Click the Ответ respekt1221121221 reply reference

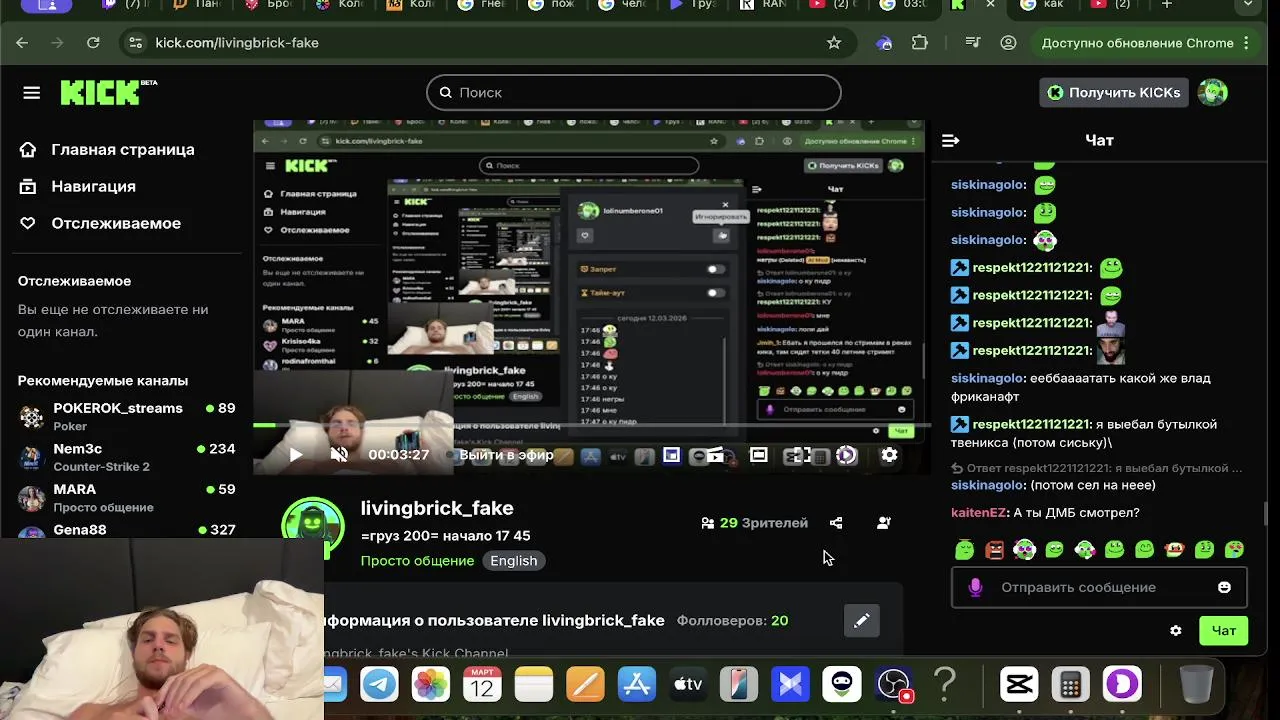click(x=1097, y=468)
